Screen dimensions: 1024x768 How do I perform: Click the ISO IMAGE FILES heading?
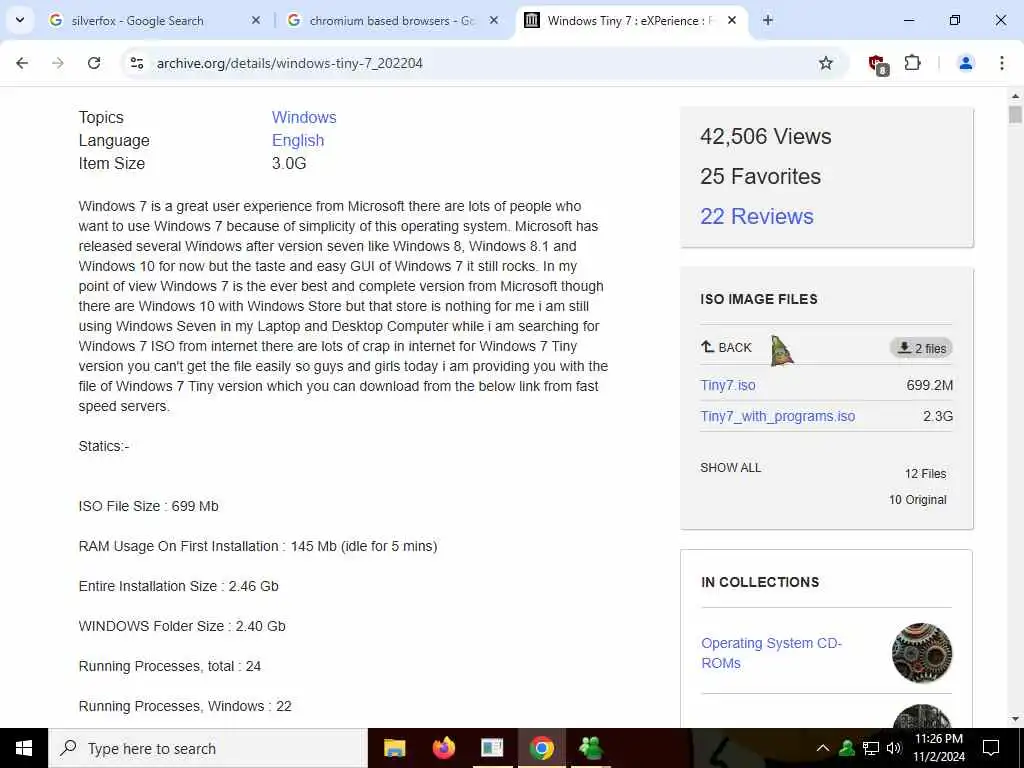point(759,299)
